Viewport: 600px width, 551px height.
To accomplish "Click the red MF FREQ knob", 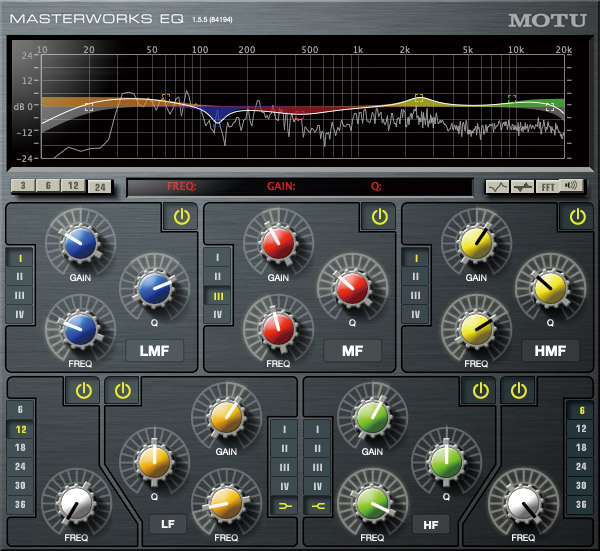I will tap(279, 329).
